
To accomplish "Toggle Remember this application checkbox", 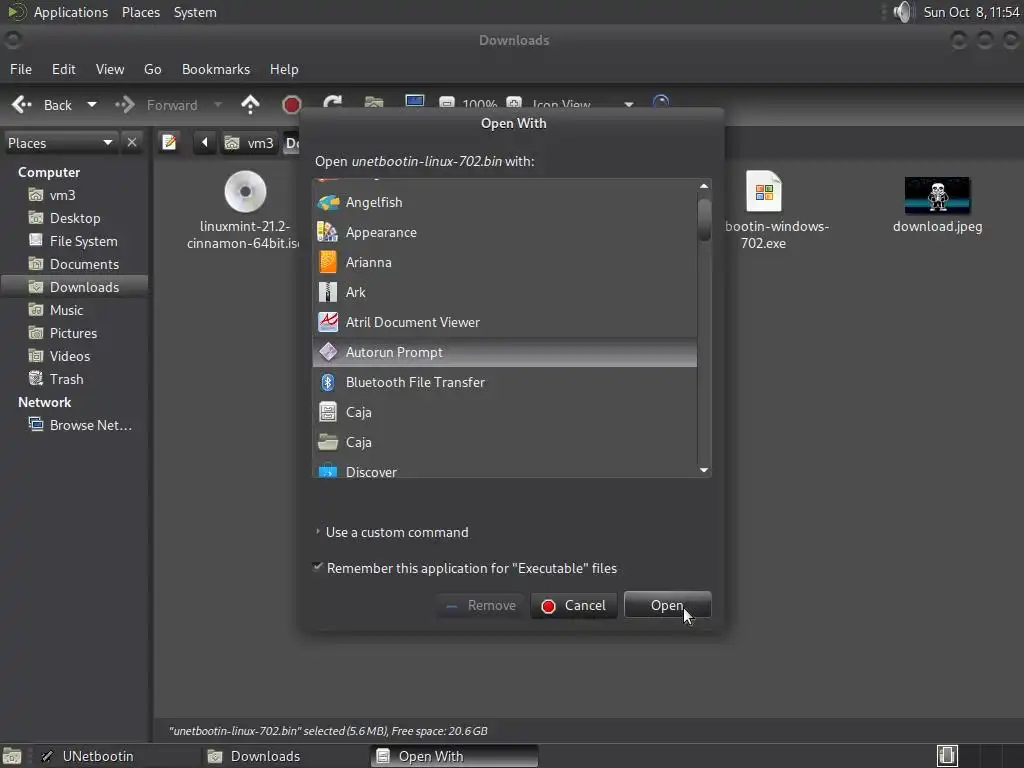I will pos(318,568).
